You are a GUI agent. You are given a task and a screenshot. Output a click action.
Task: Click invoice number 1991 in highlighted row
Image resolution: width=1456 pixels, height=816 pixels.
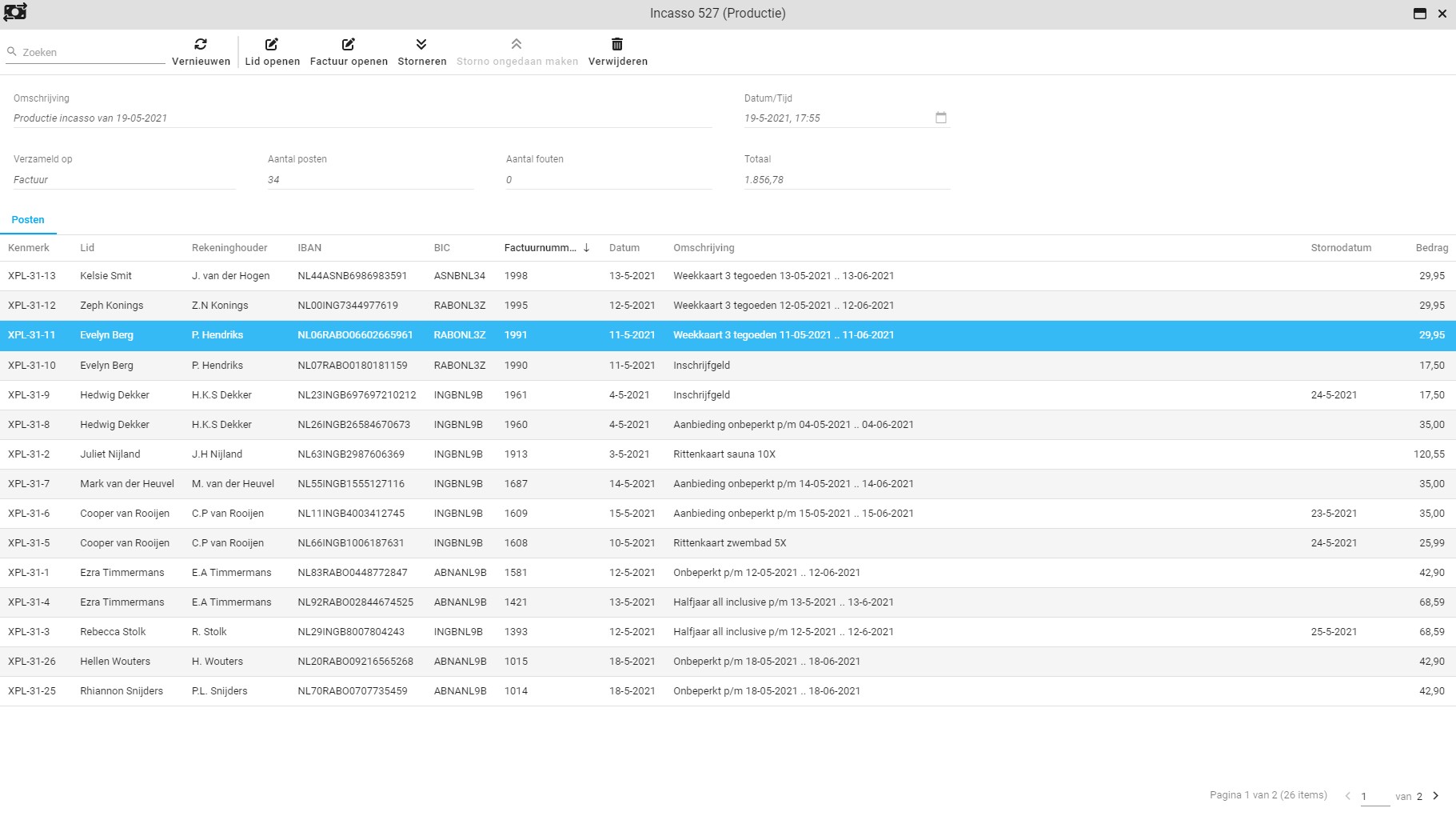(516, 335)
